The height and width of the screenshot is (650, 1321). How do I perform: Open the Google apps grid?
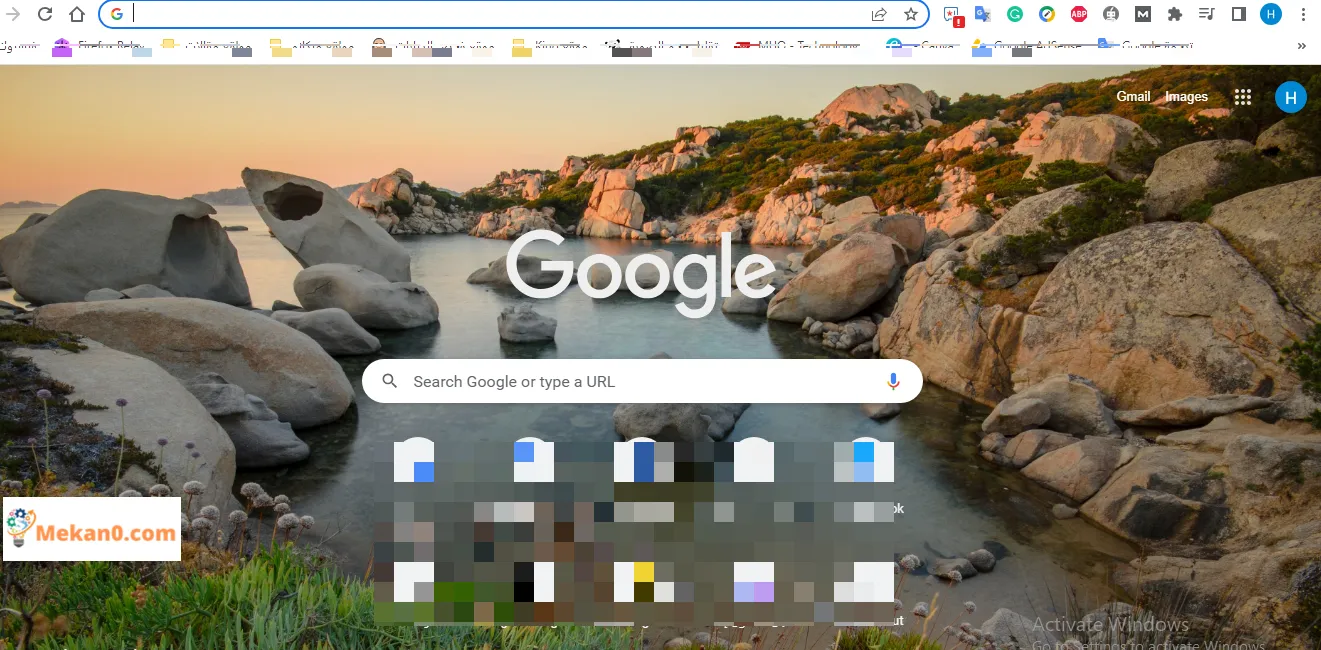(1243, 97)
